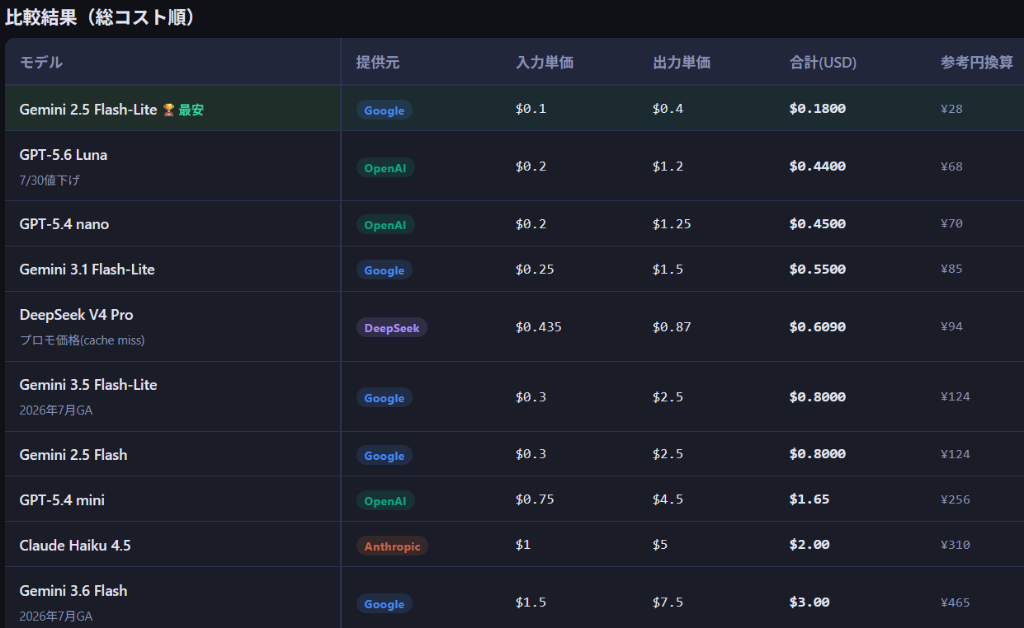Image resolution: width=1024 pixels, height=628 pixels.
Task: Click the 2026年7月GA note under Gemini 3.6 Flash
Action: [x=56, y=616]
